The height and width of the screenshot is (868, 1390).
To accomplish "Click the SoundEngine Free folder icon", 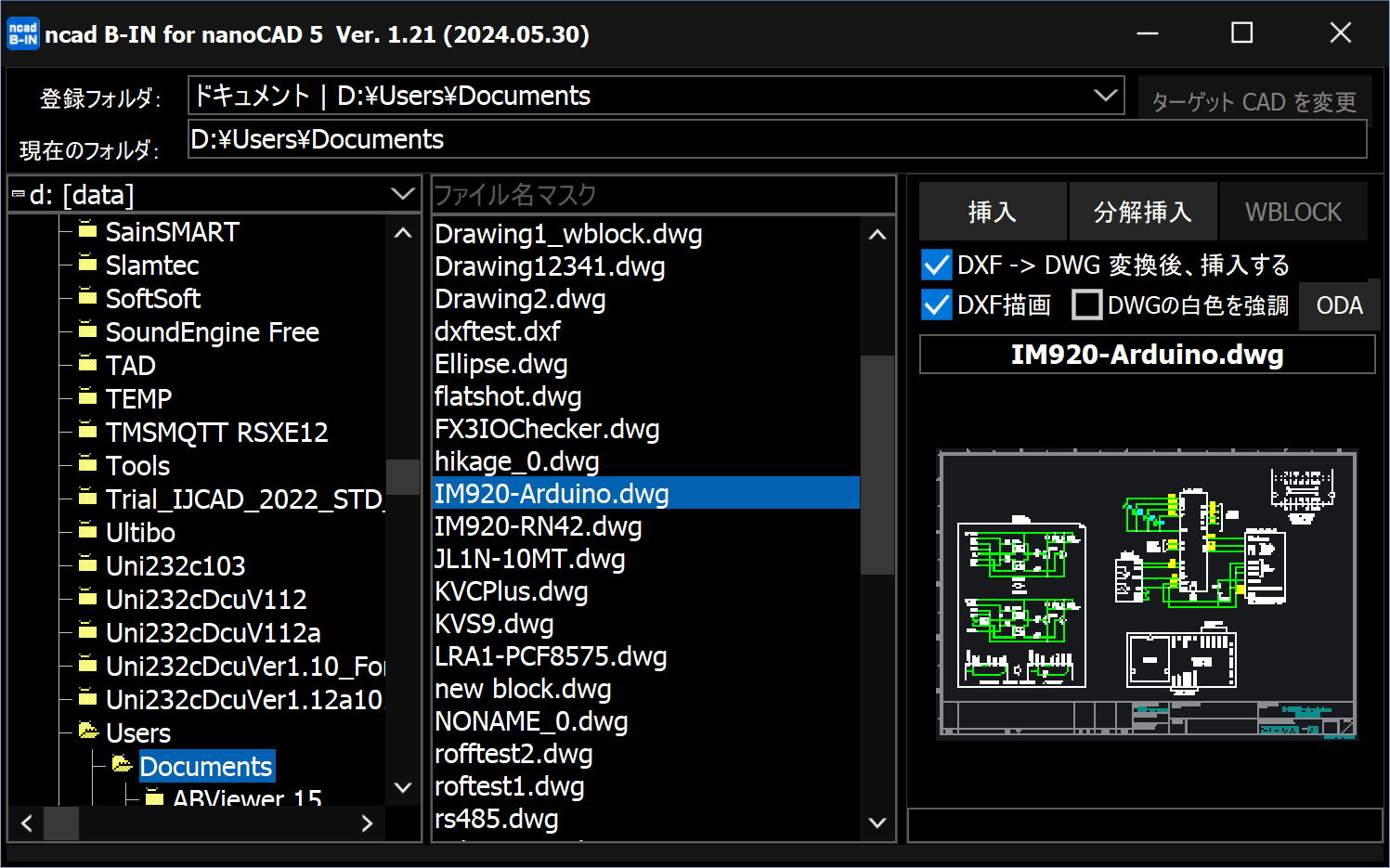I will [x=88, y=330].
